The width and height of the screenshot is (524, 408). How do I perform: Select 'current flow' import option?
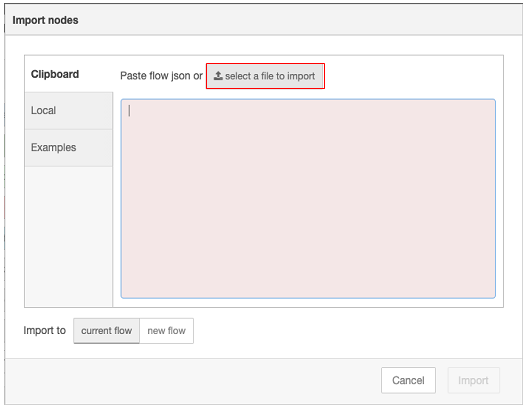click(107, 331)
